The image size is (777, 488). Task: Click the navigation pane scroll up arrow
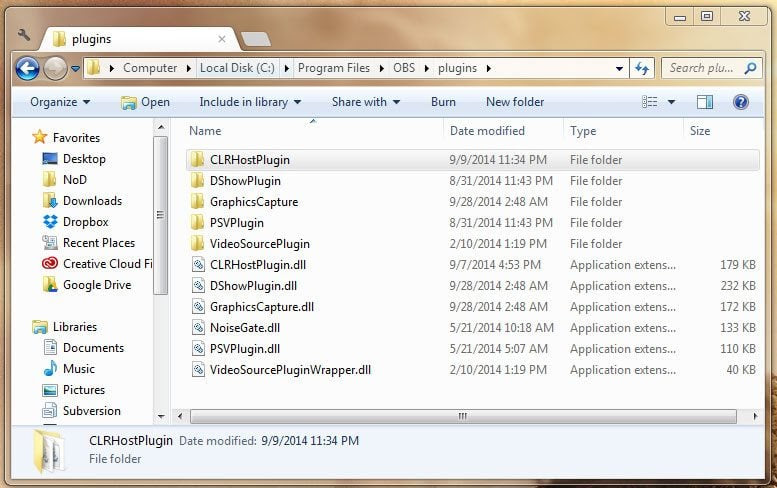(x=161, y=128)
